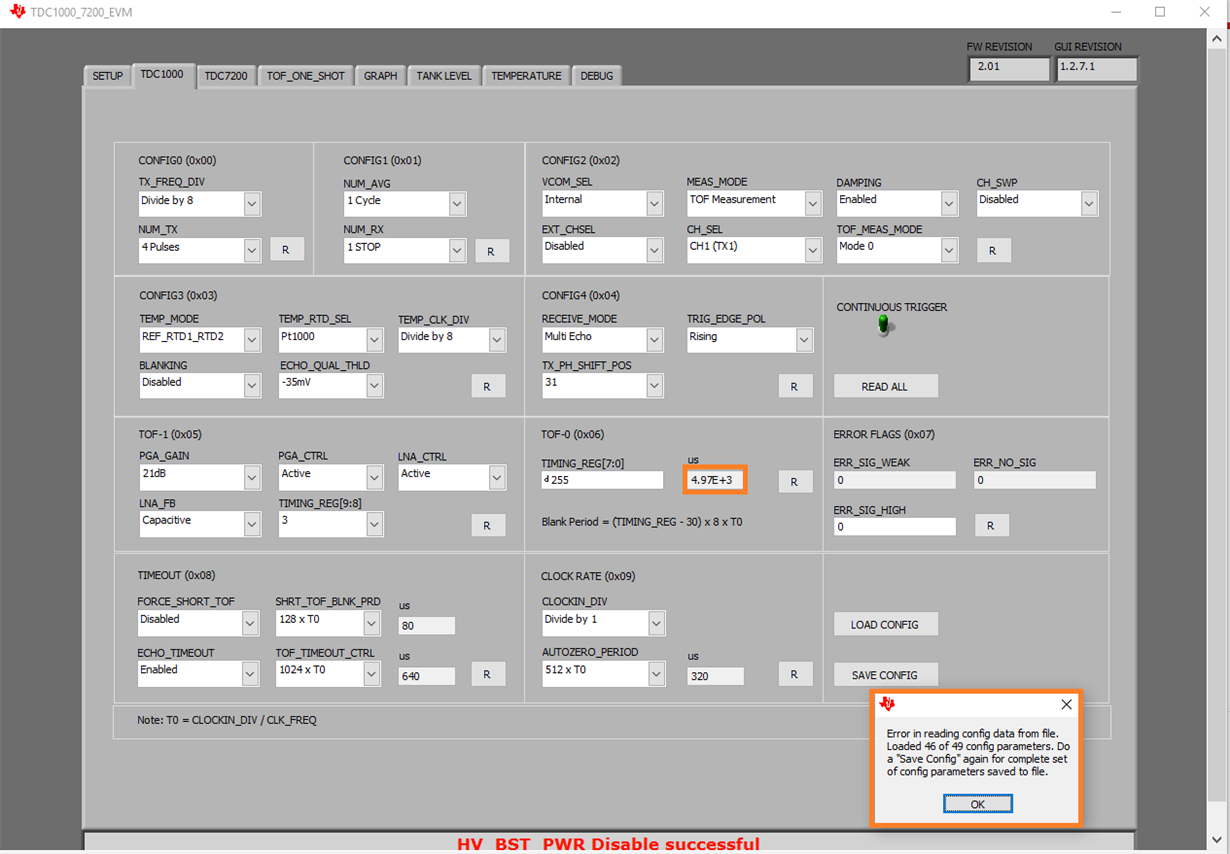Image resolution: width=1230 pixels, height=854 pixels.
Task: Click the READ ALL button
Action: tap(885, 386)
